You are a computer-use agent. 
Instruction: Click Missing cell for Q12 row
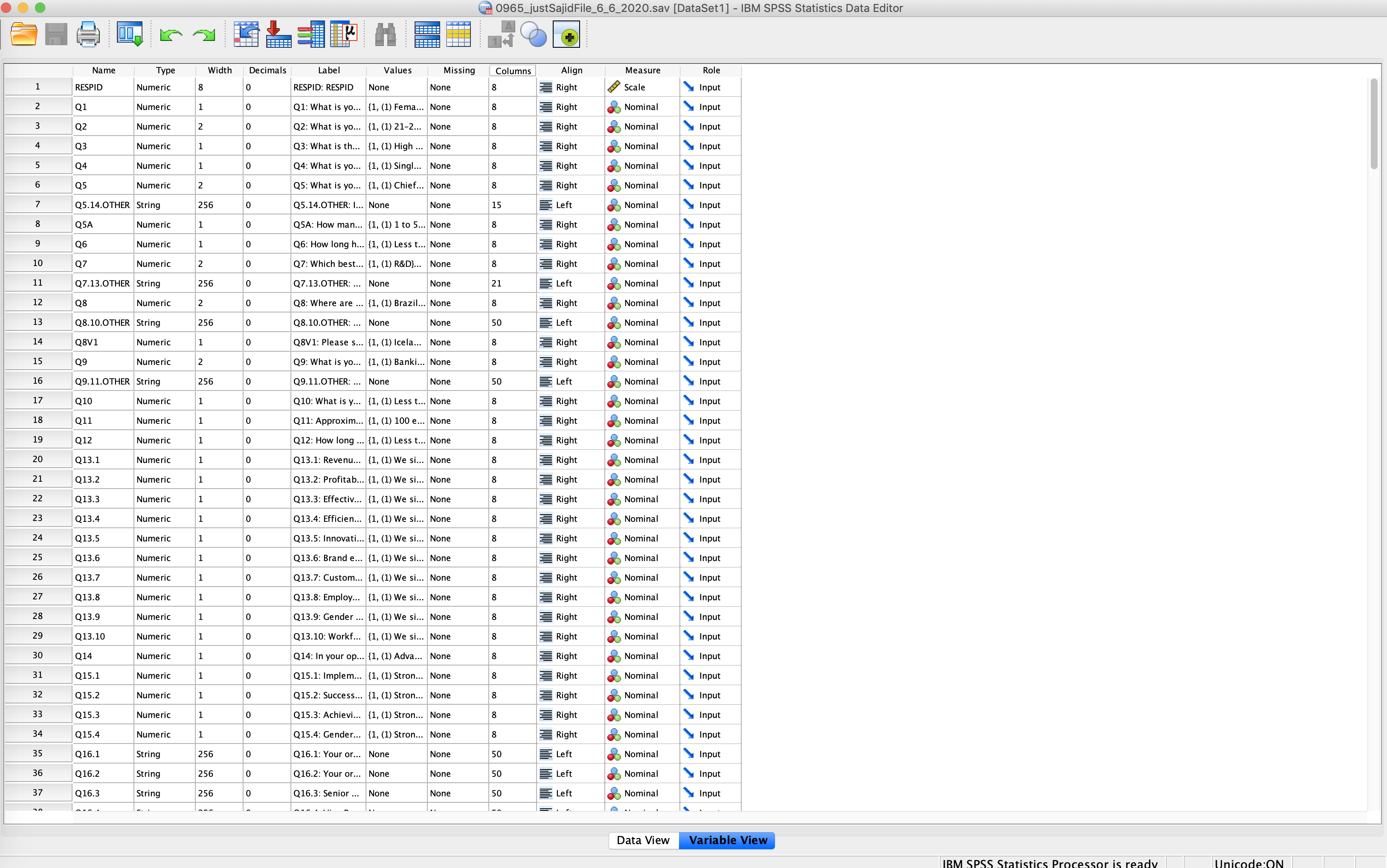pyautogui.click(x=458, y=440)
